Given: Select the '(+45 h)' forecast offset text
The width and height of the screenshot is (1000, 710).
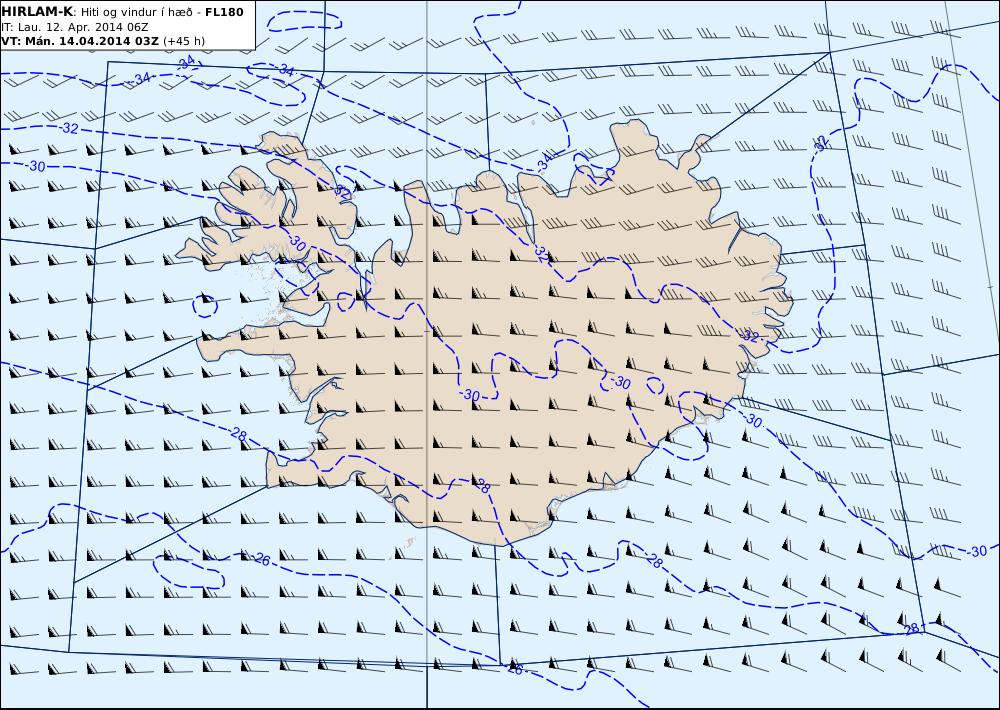Looking at the screenshot, I should pyautogui.click(x=184, y=41).
